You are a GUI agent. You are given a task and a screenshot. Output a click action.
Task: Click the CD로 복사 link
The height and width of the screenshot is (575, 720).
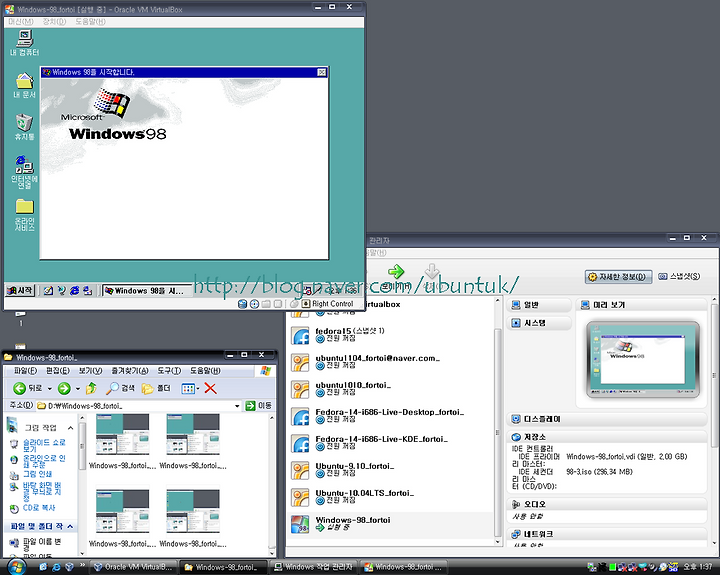point(39,507)
